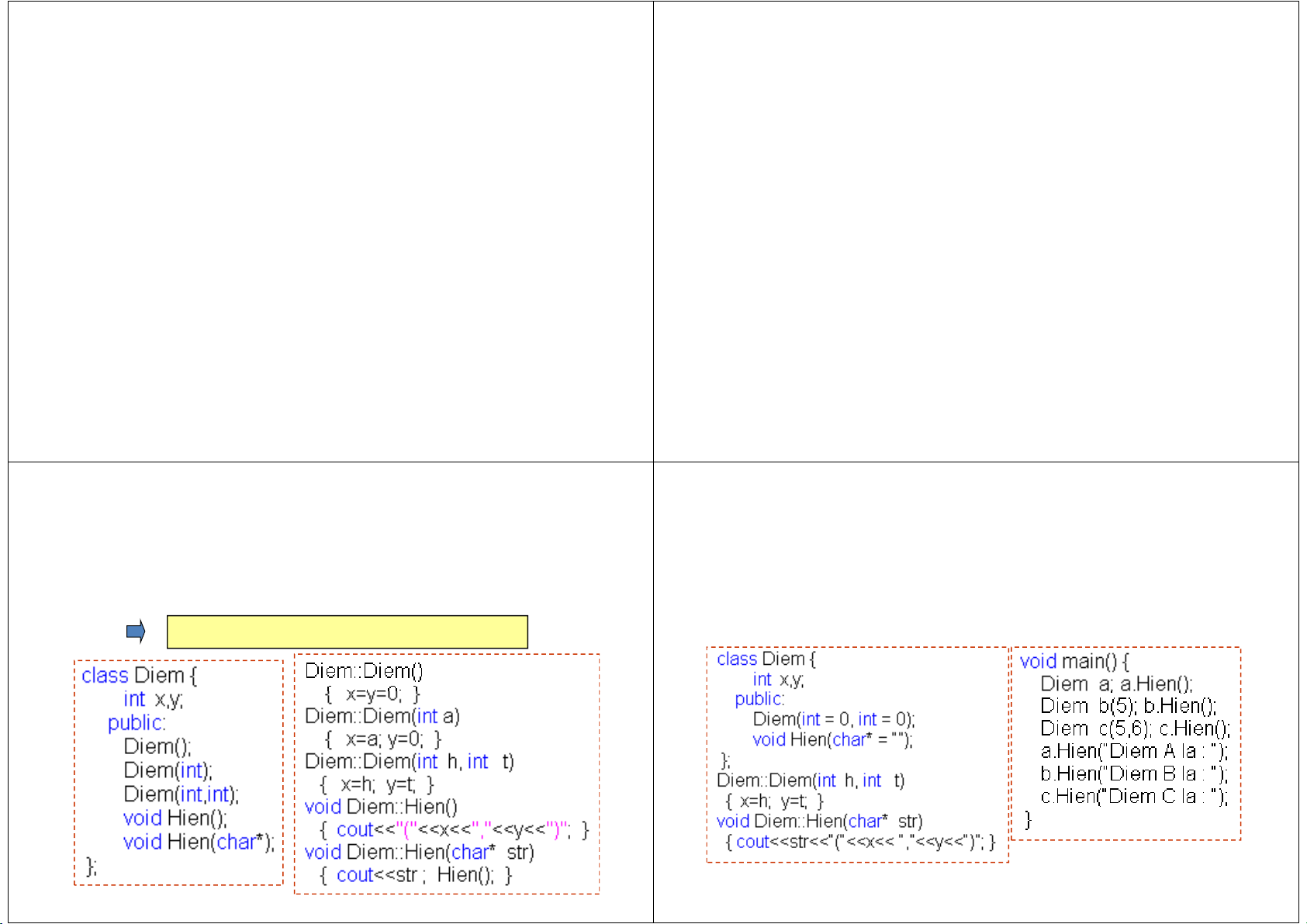Click the '{ x=a; y=0; }' body line
Screen dimensions: 1307x924
coord(382,739)
